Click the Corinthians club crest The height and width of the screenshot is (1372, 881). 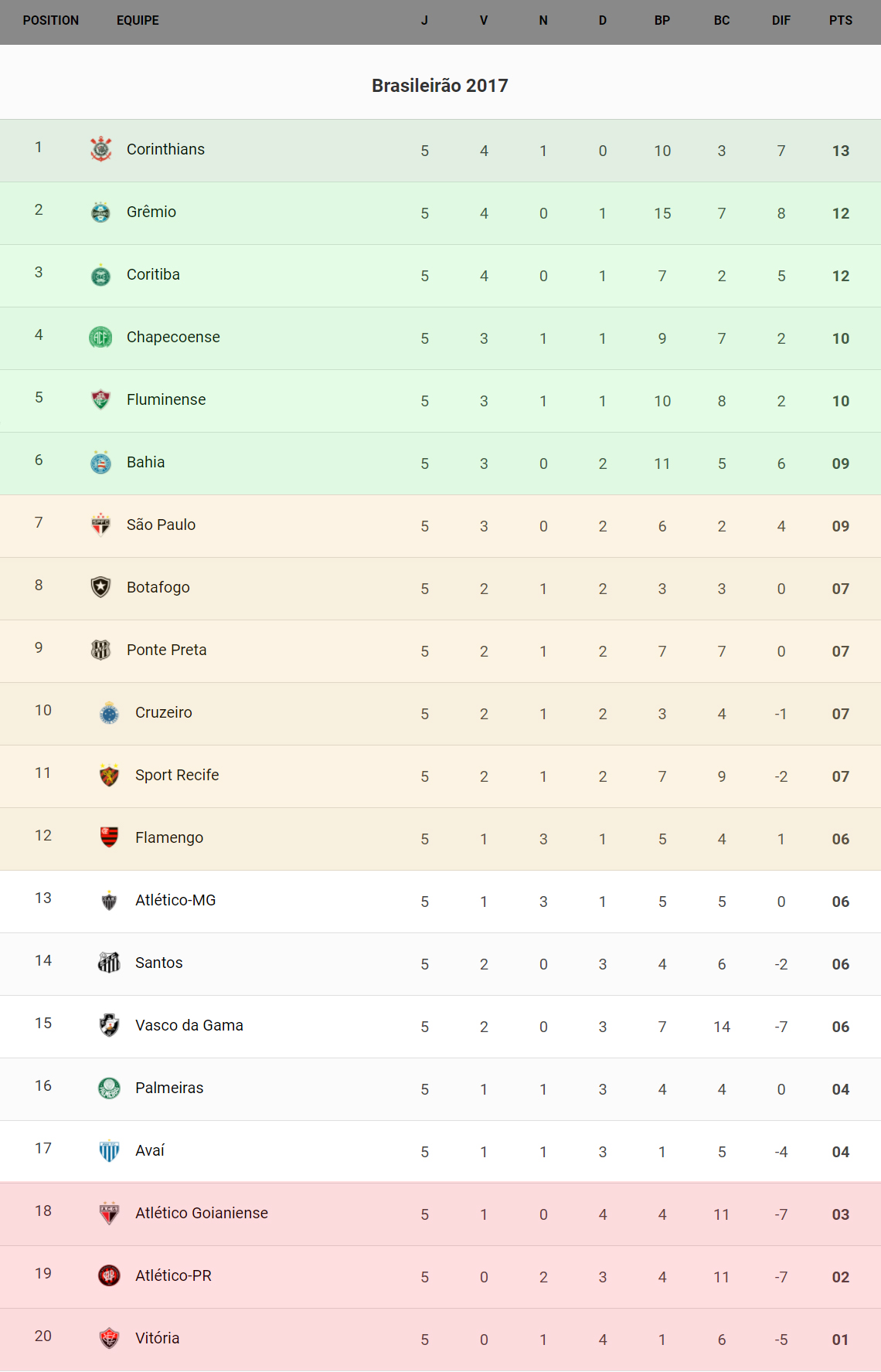tap(100, 149)
